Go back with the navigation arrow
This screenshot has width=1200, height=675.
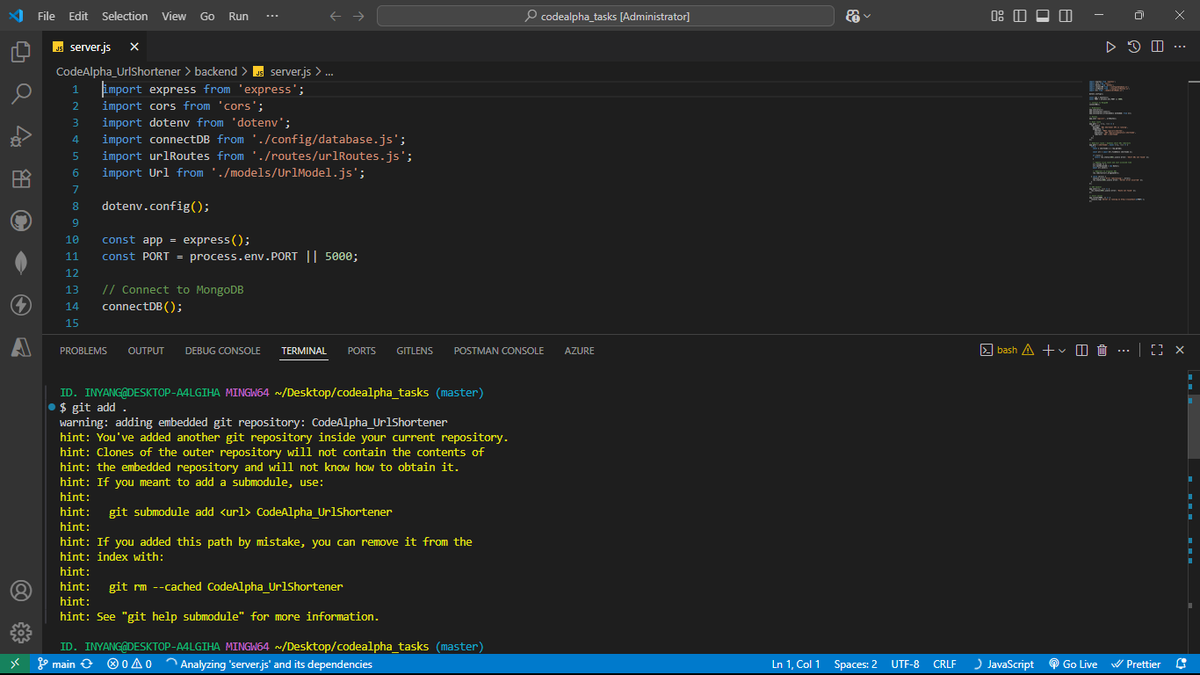pos(335,16)
